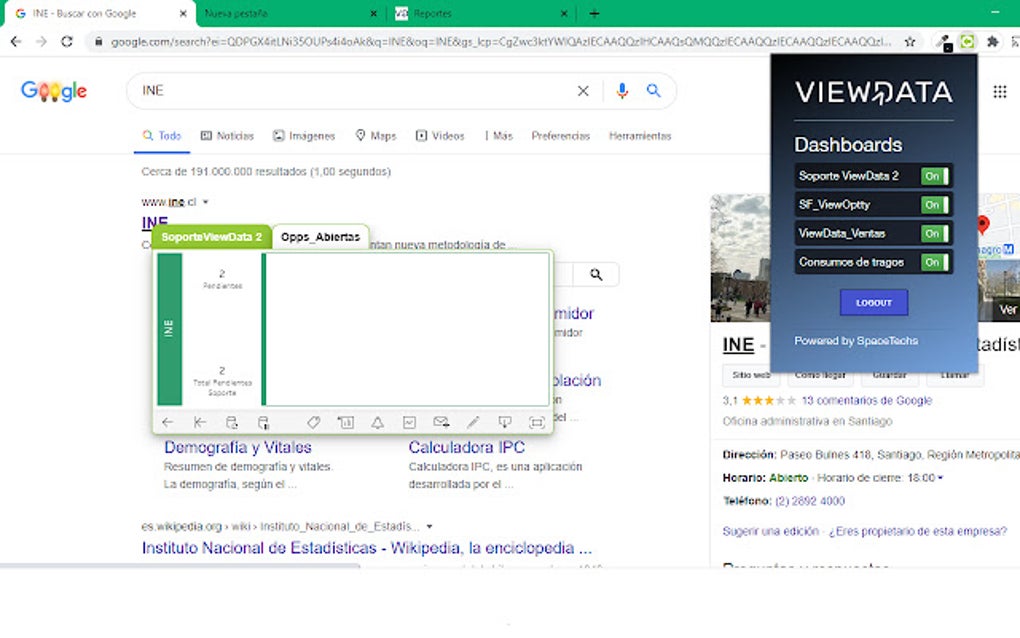This screenshot has width=1020, height=638.
Task: Open the Google apps grid icon
Action: [x=999, y=91]
